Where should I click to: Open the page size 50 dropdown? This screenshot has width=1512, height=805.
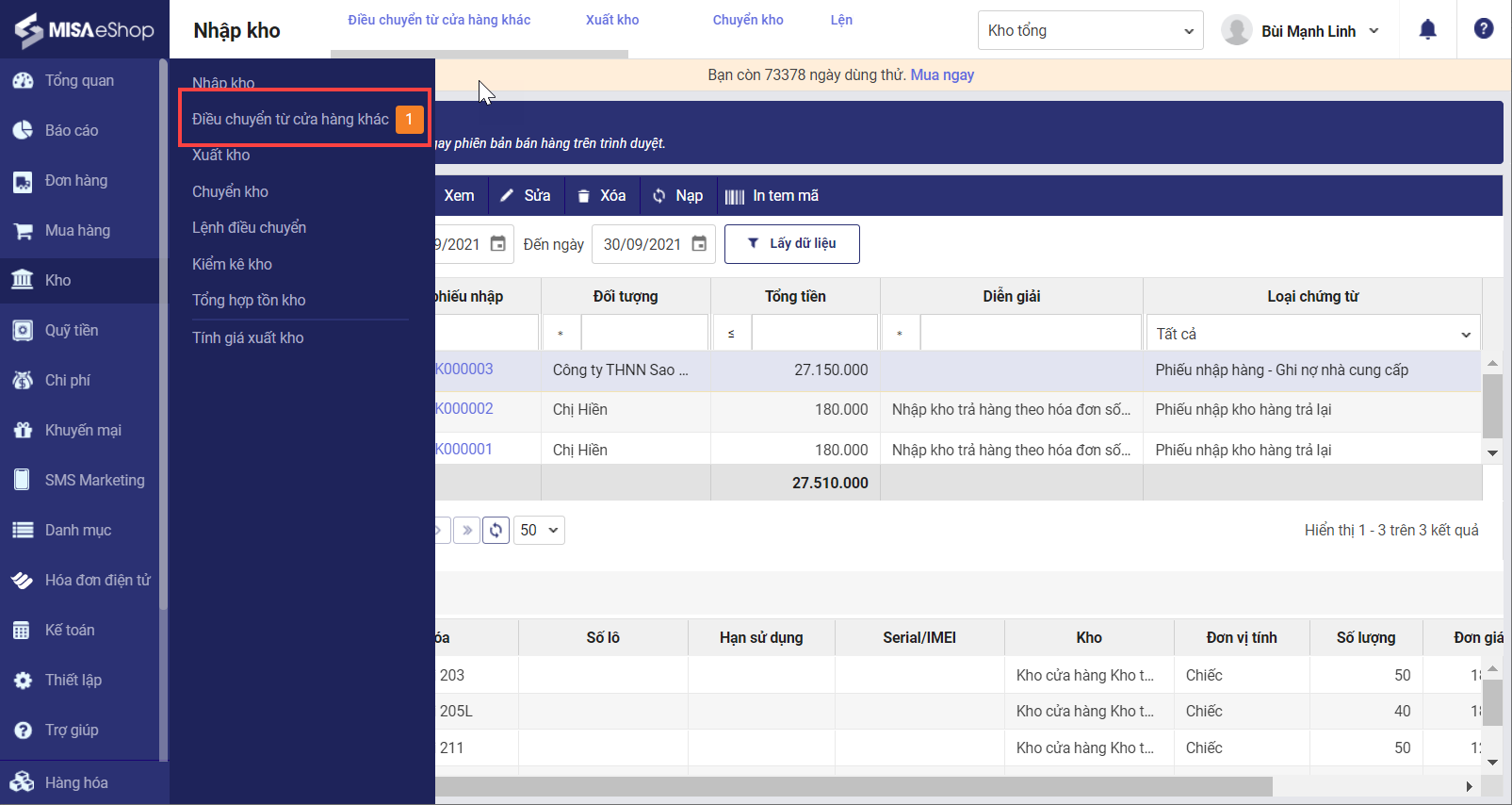click(x=539, y=530)
